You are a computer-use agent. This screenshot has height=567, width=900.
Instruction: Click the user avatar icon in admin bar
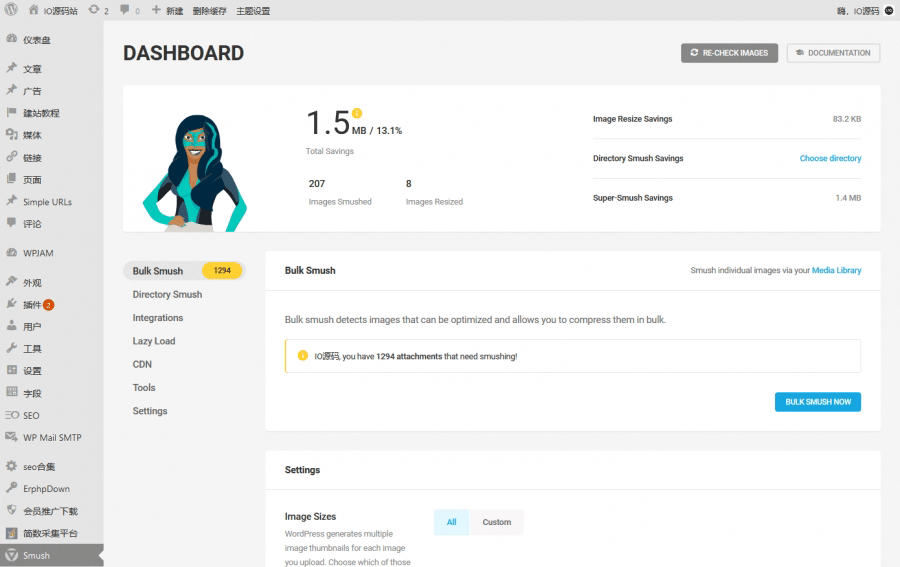tap(889, 10)
